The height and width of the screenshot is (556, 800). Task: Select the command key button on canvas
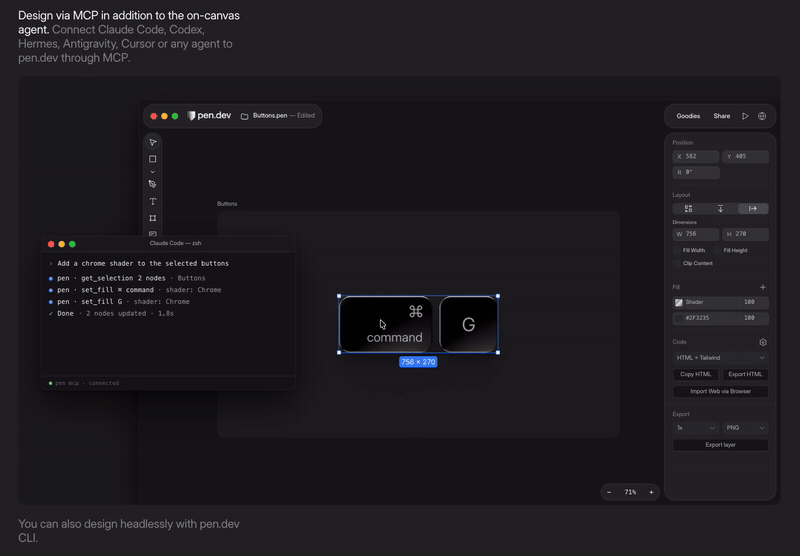click(386, 324)
